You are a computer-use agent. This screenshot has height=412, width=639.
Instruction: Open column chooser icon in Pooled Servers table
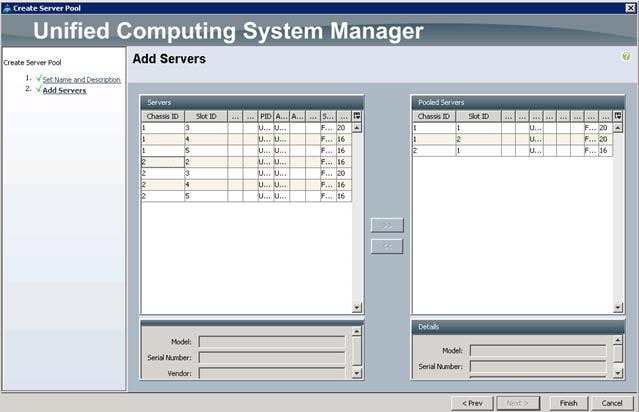point(618,116)
